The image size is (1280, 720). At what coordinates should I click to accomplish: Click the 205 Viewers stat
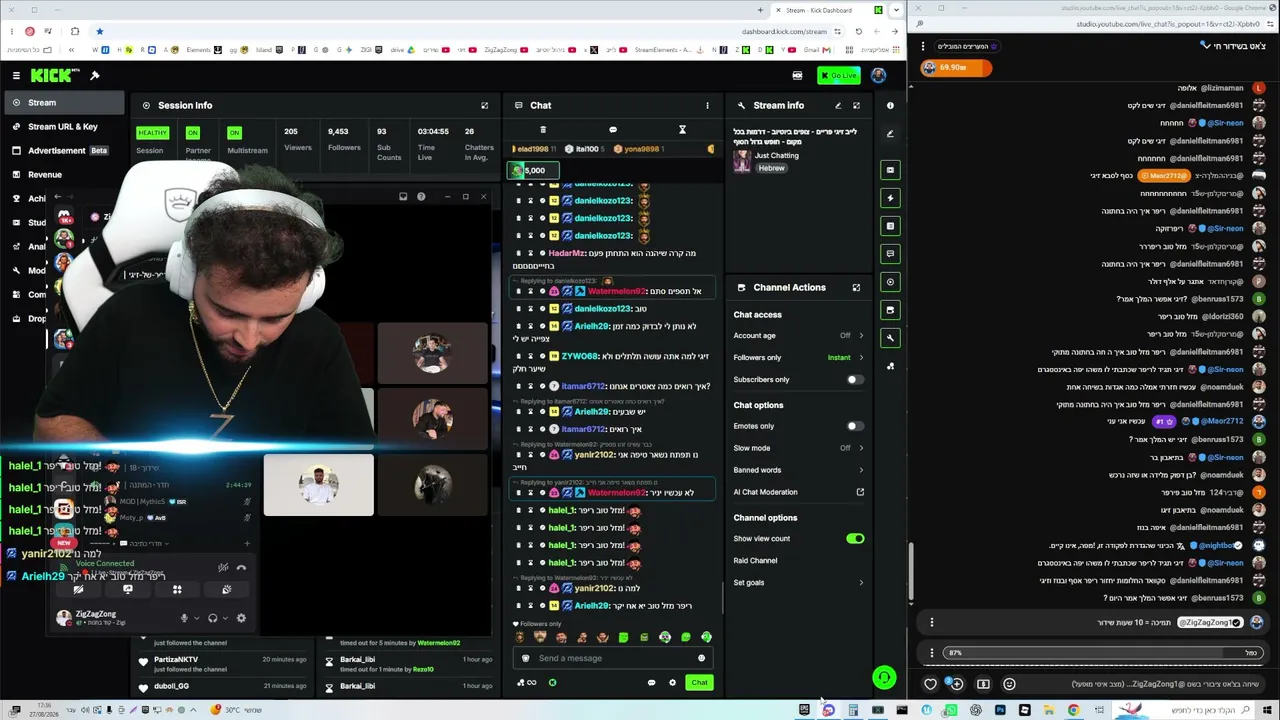point(297,139)
